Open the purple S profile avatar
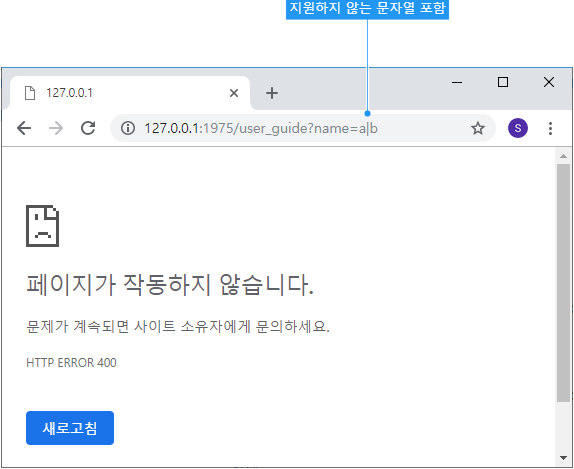Viewport: 574px width, 469px height. coord(518,128)
